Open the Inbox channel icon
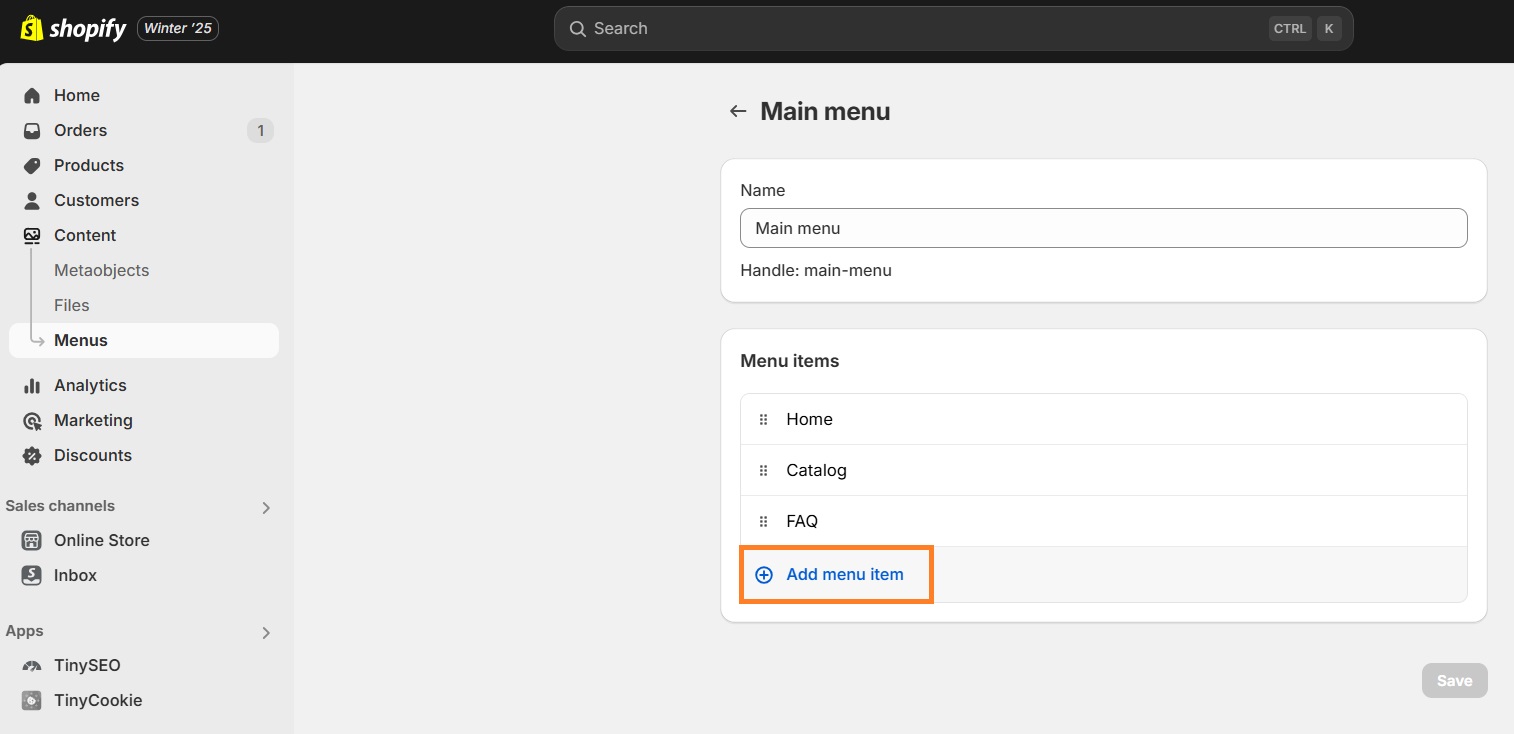Image resolution: width=1514 pixels, height=734 pixels. [33, 575]
